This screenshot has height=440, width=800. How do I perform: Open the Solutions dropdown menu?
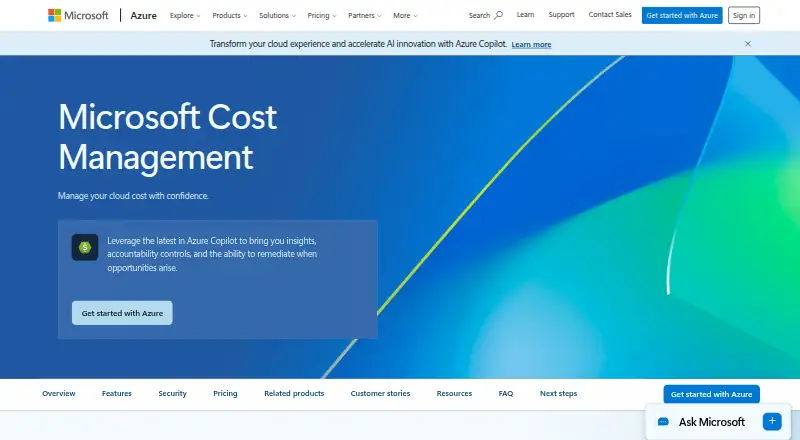[277, 15]
